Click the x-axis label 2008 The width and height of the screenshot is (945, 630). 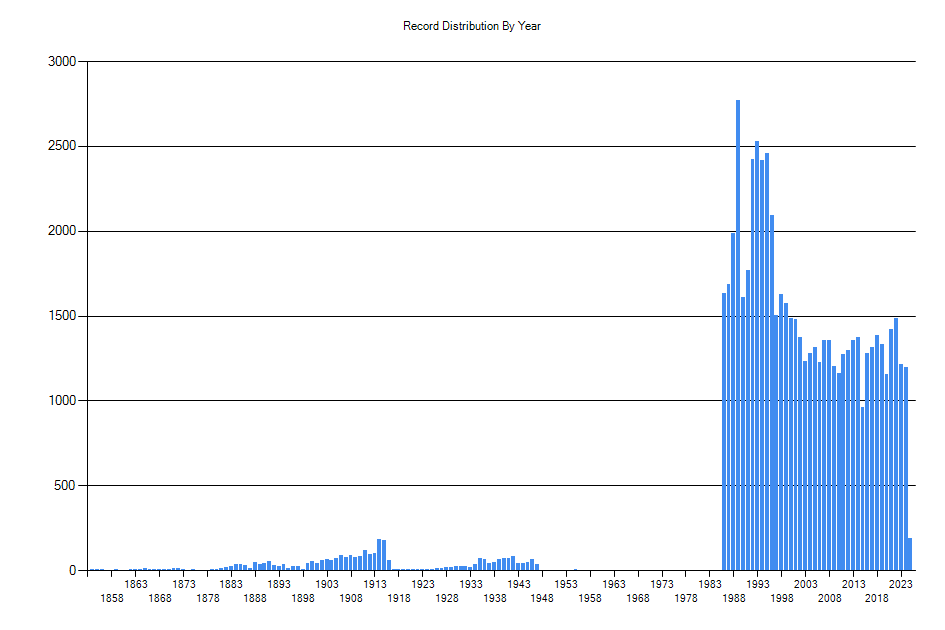(x=829, y=598)
